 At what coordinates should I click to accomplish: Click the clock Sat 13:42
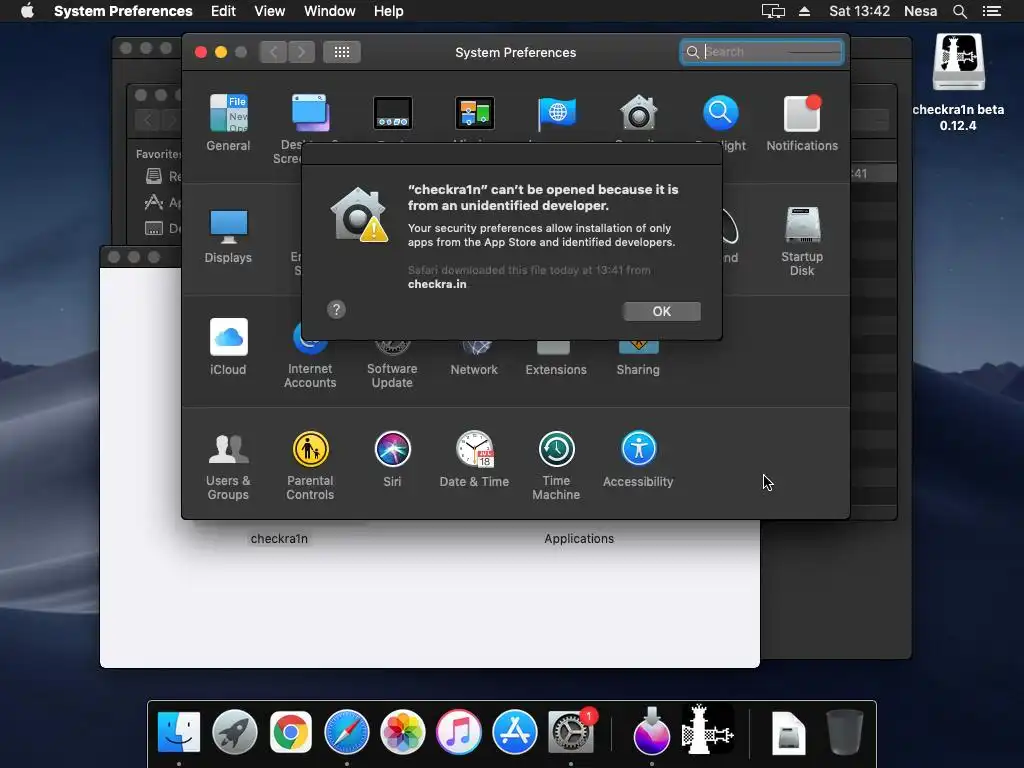[x=859, y=11]
